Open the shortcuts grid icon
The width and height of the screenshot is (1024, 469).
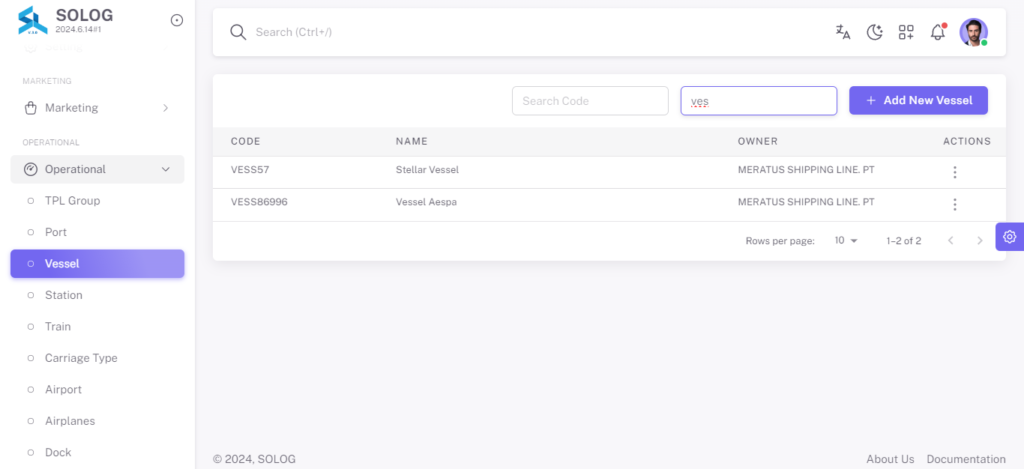tap(906, 32)
